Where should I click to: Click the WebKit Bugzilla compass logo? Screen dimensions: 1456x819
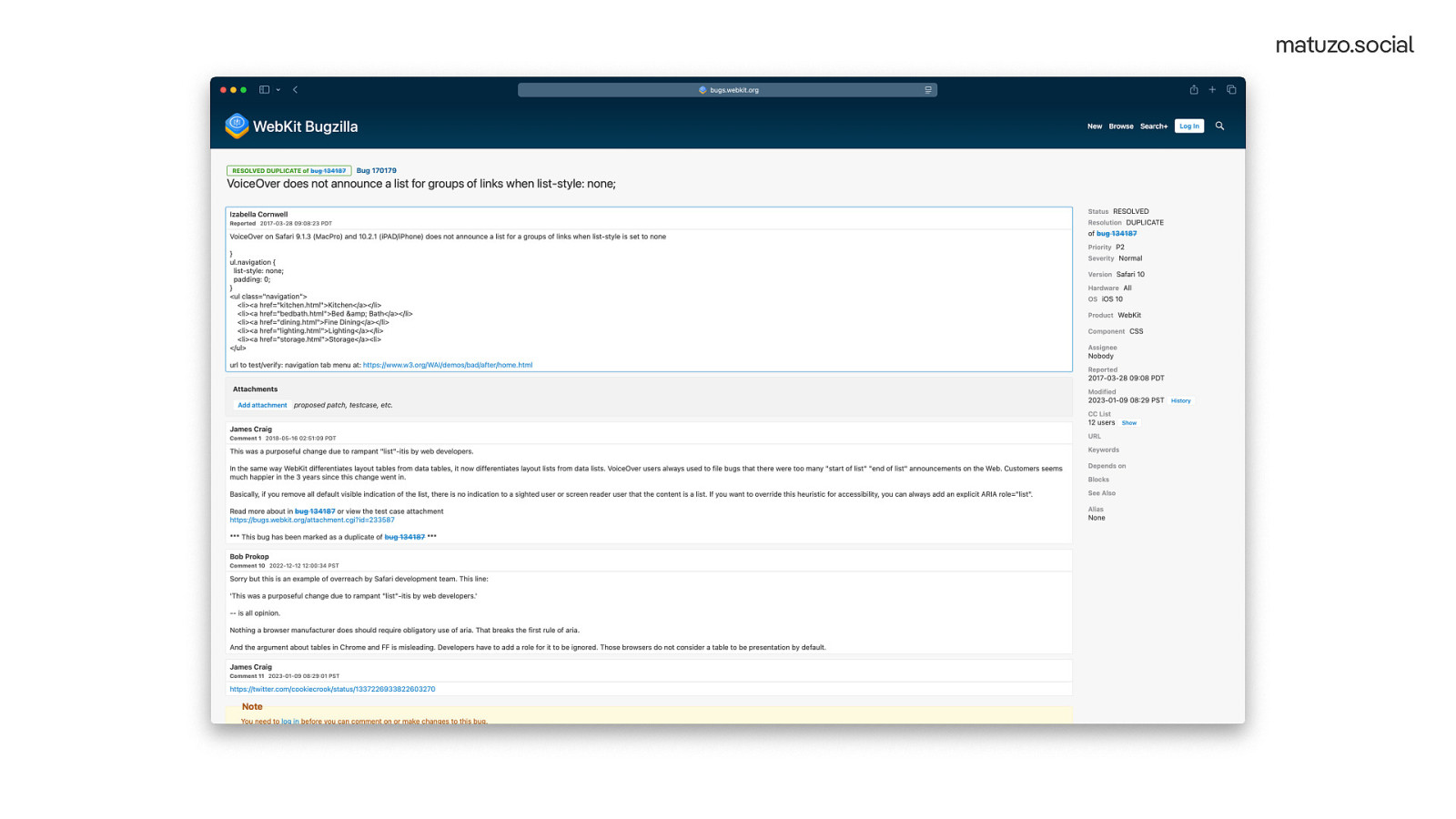[x=237, y=126]
